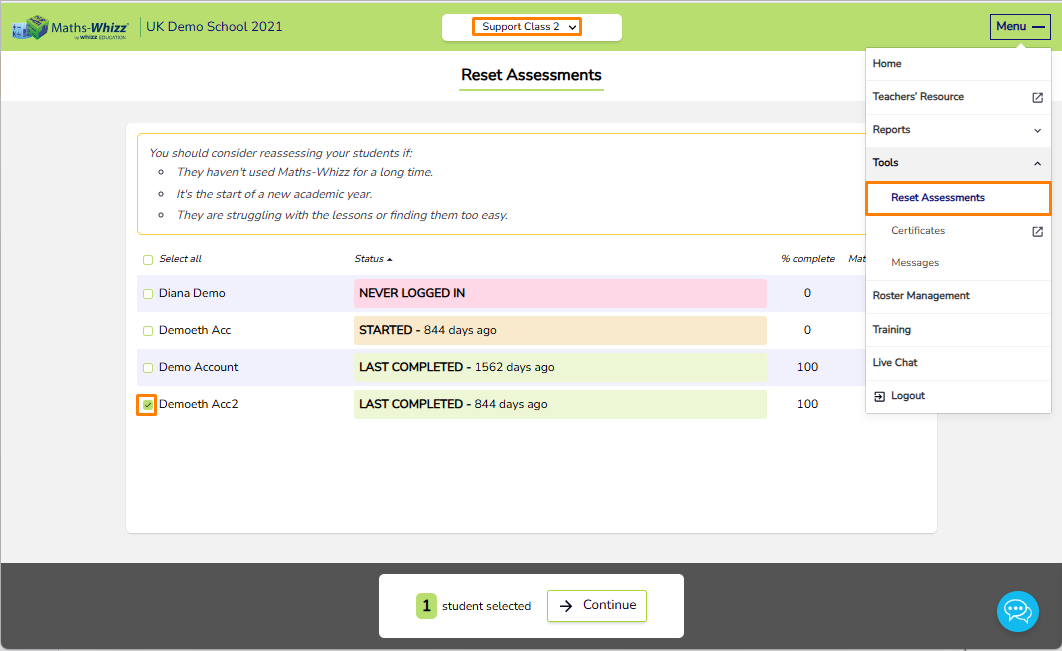Open Certificates menu item
The image size is (1062, 651).
[958, 231]
